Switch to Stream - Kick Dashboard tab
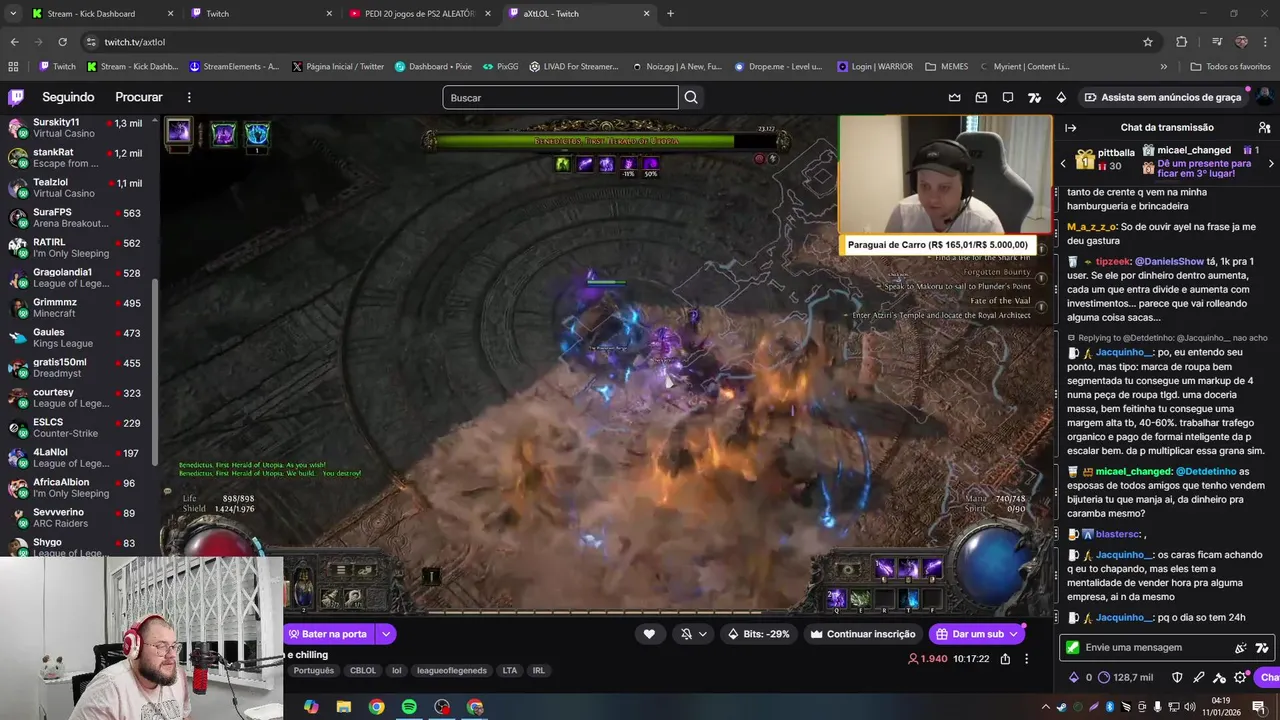 102,13
